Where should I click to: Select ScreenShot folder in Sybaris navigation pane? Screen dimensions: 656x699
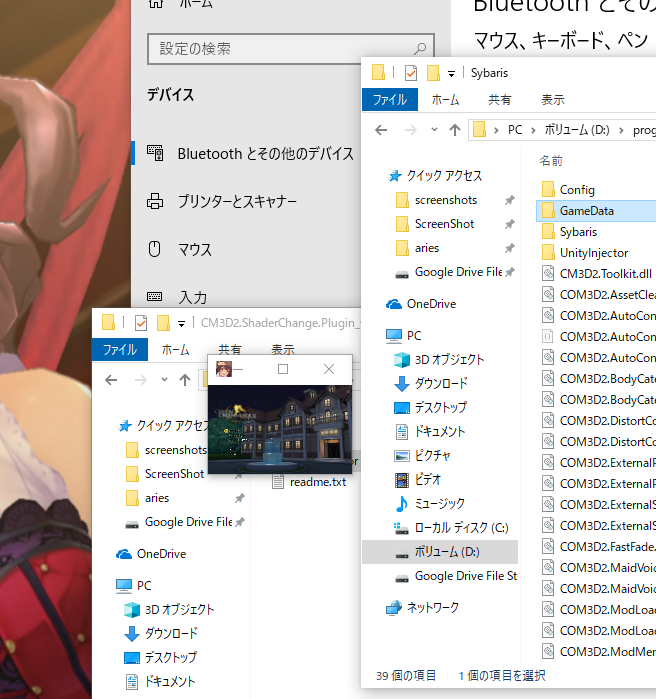tap(444, 224)
